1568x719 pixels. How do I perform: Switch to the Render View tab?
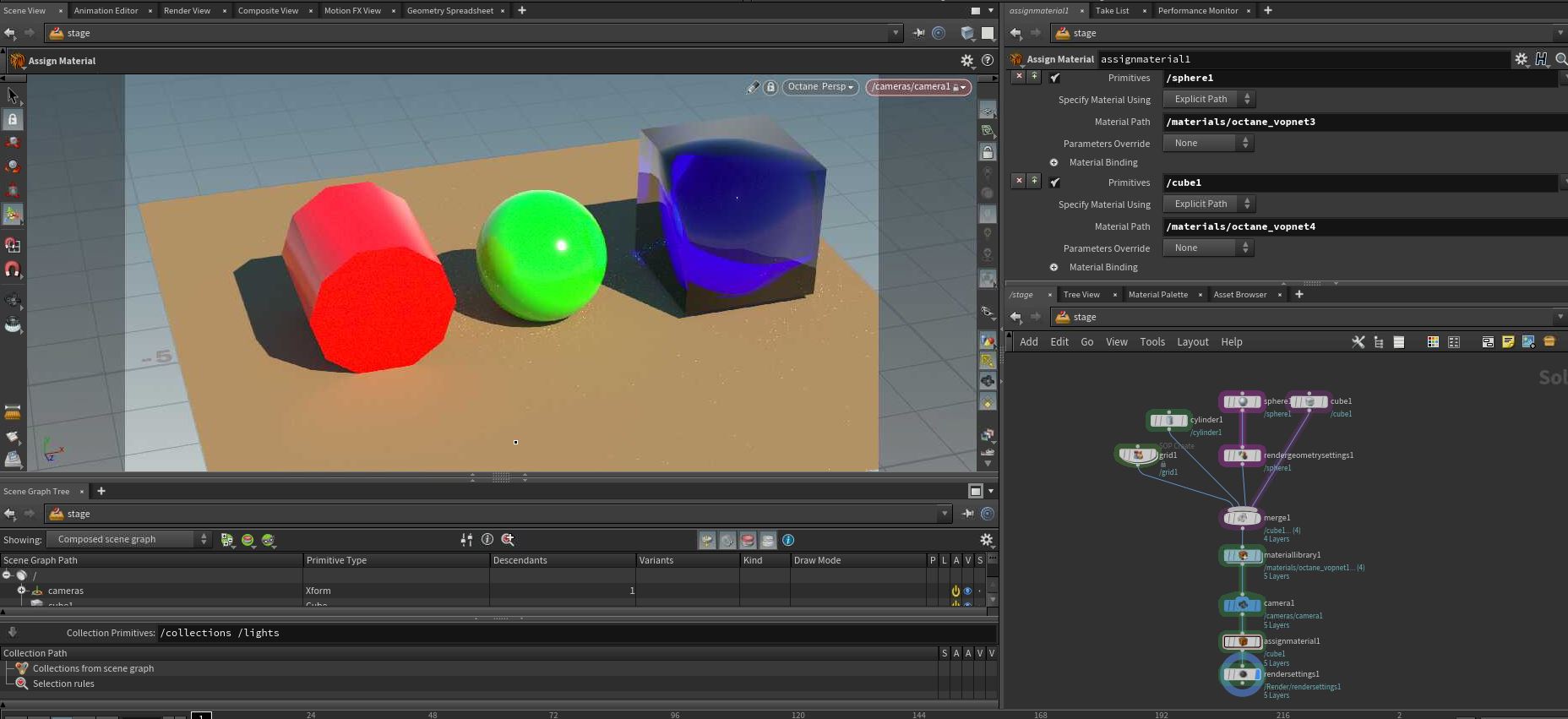tap(187, 10)
